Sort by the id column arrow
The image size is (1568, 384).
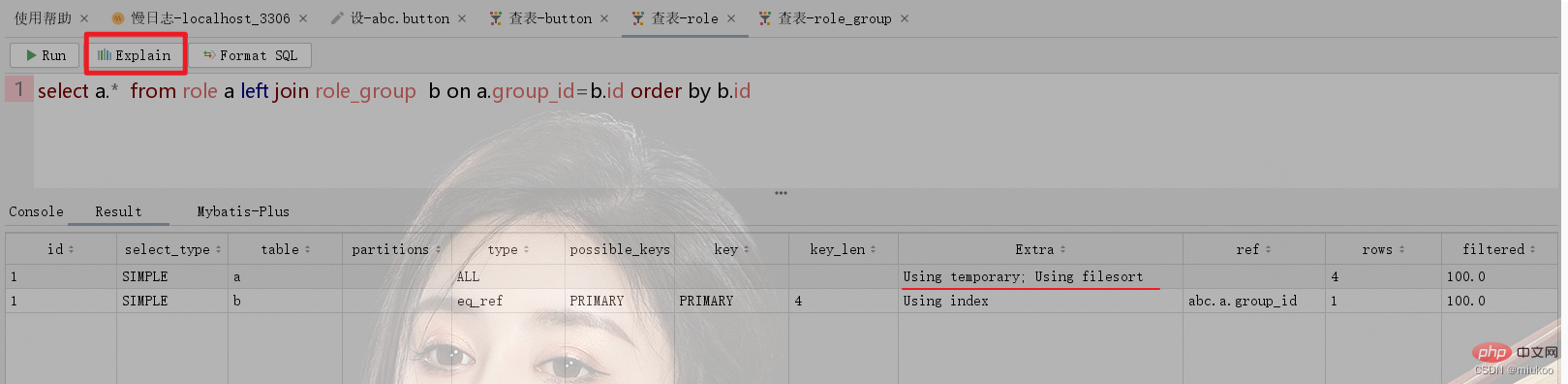(x=71, y=250)
